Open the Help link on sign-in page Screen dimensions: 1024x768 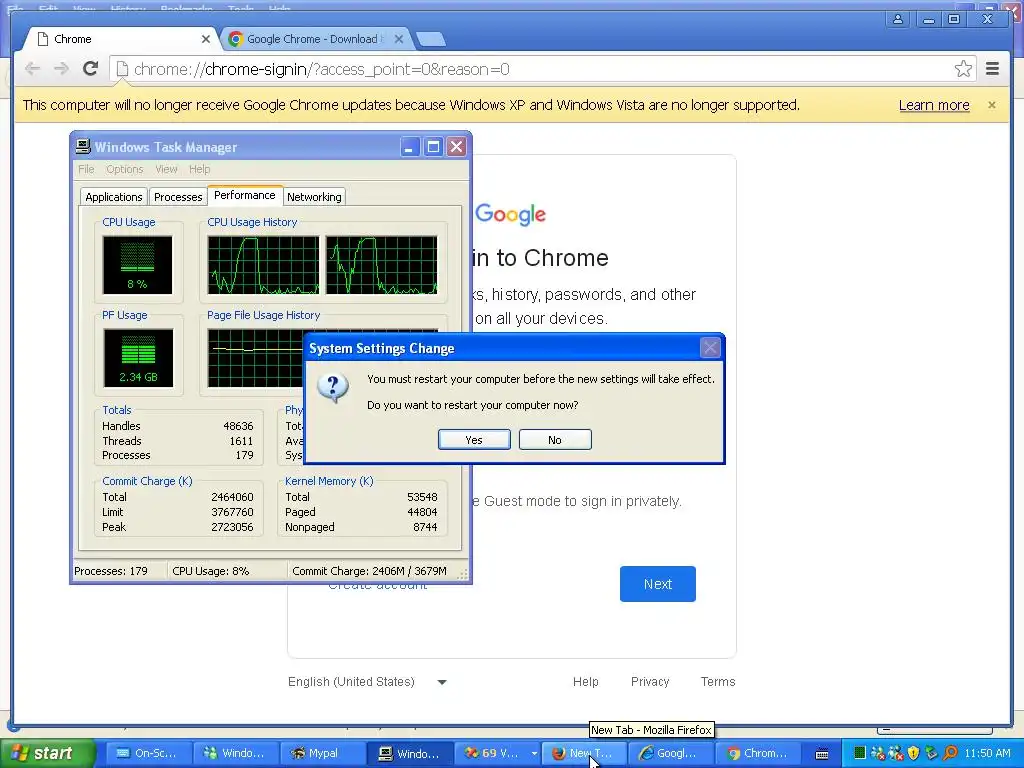[586, 682]
